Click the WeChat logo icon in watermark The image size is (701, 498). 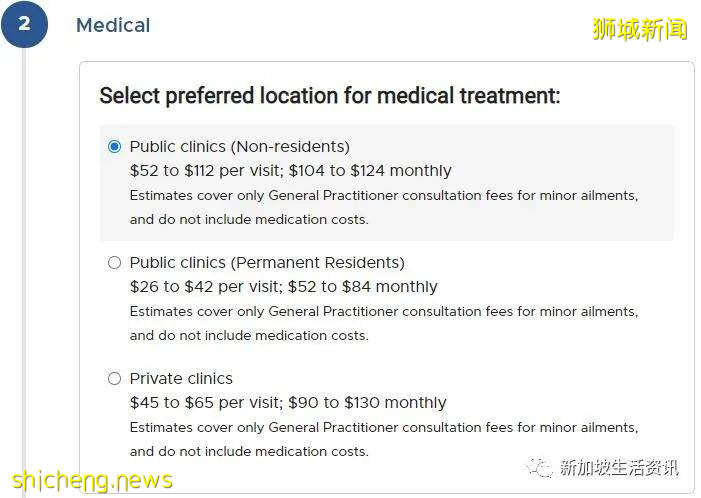[541, 467]
